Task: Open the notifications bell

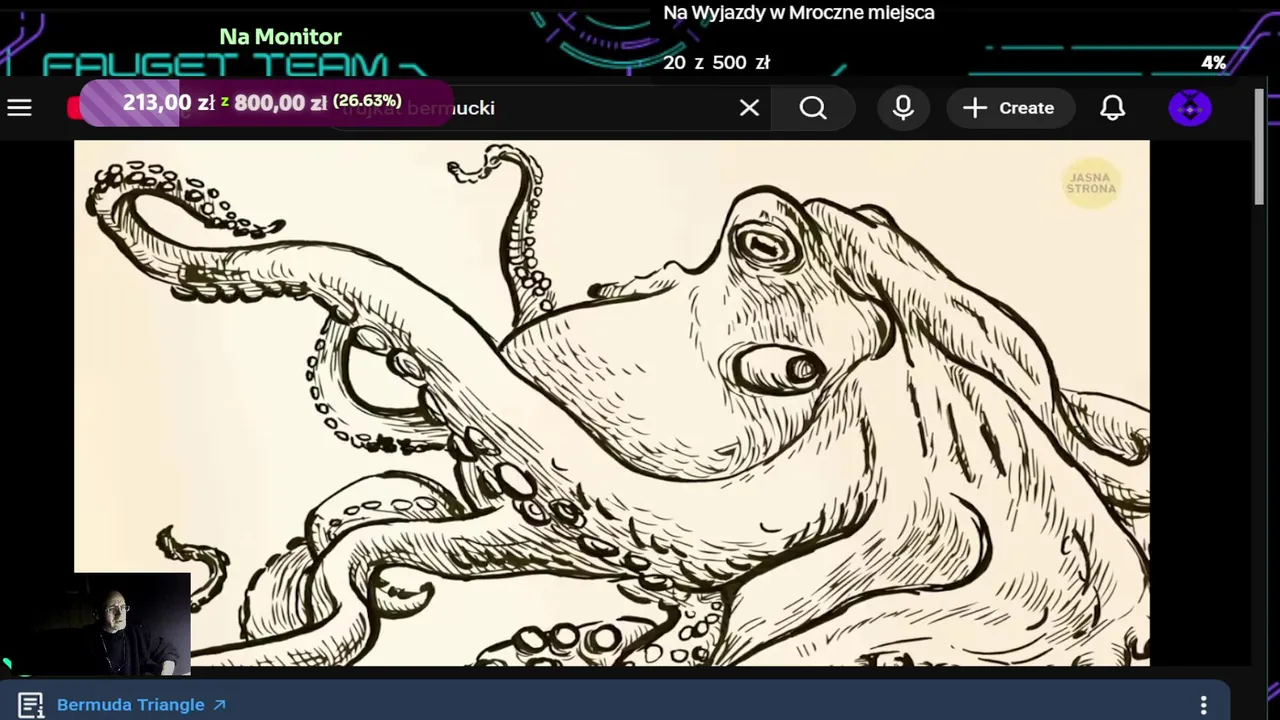Action: point(1112,108)
